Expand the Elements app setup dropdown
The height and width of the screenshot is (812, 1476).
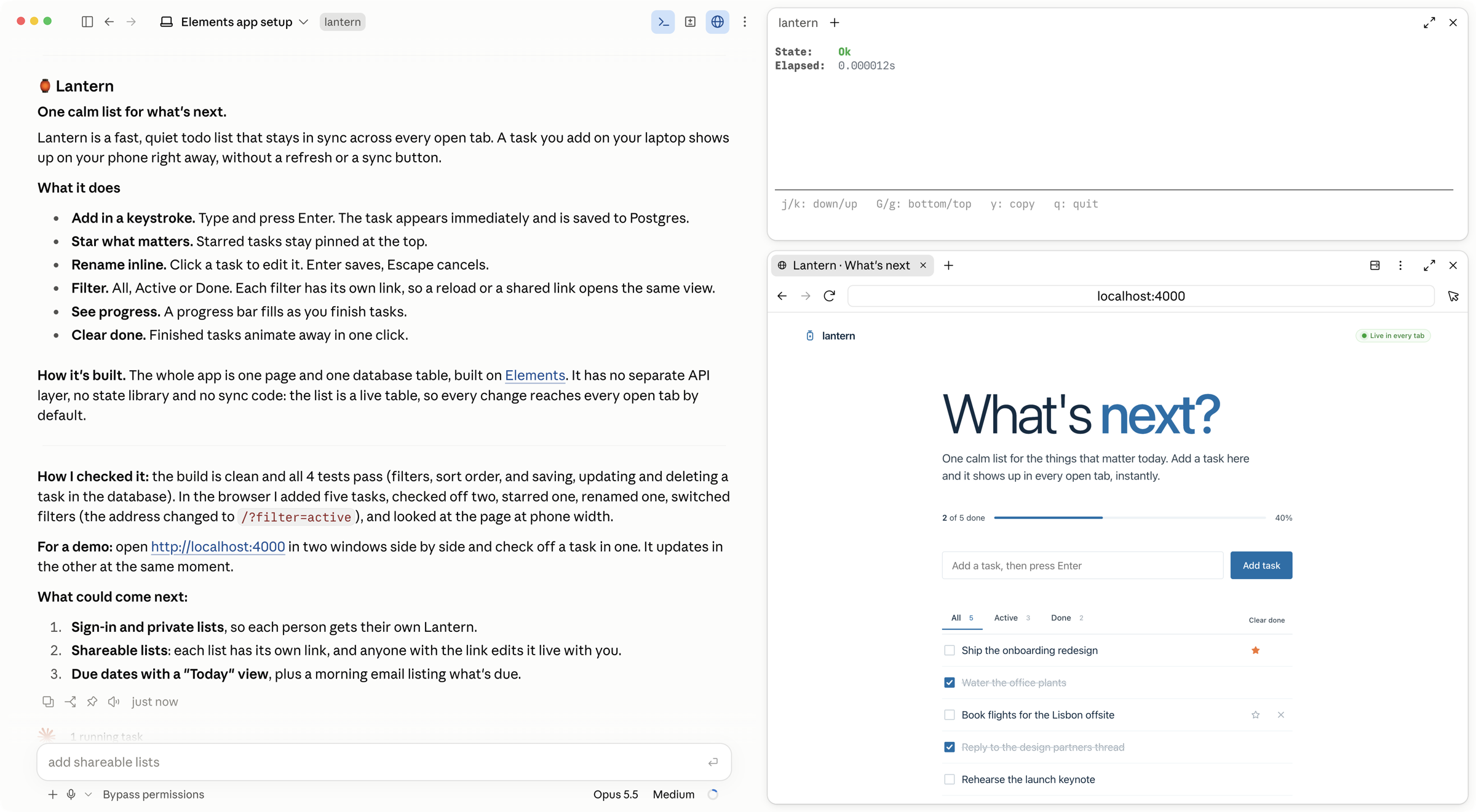tap(303, 22)
